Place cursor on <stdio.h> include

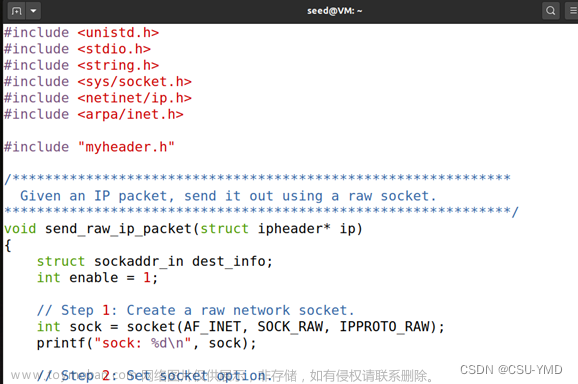click(x=114, y=49)
